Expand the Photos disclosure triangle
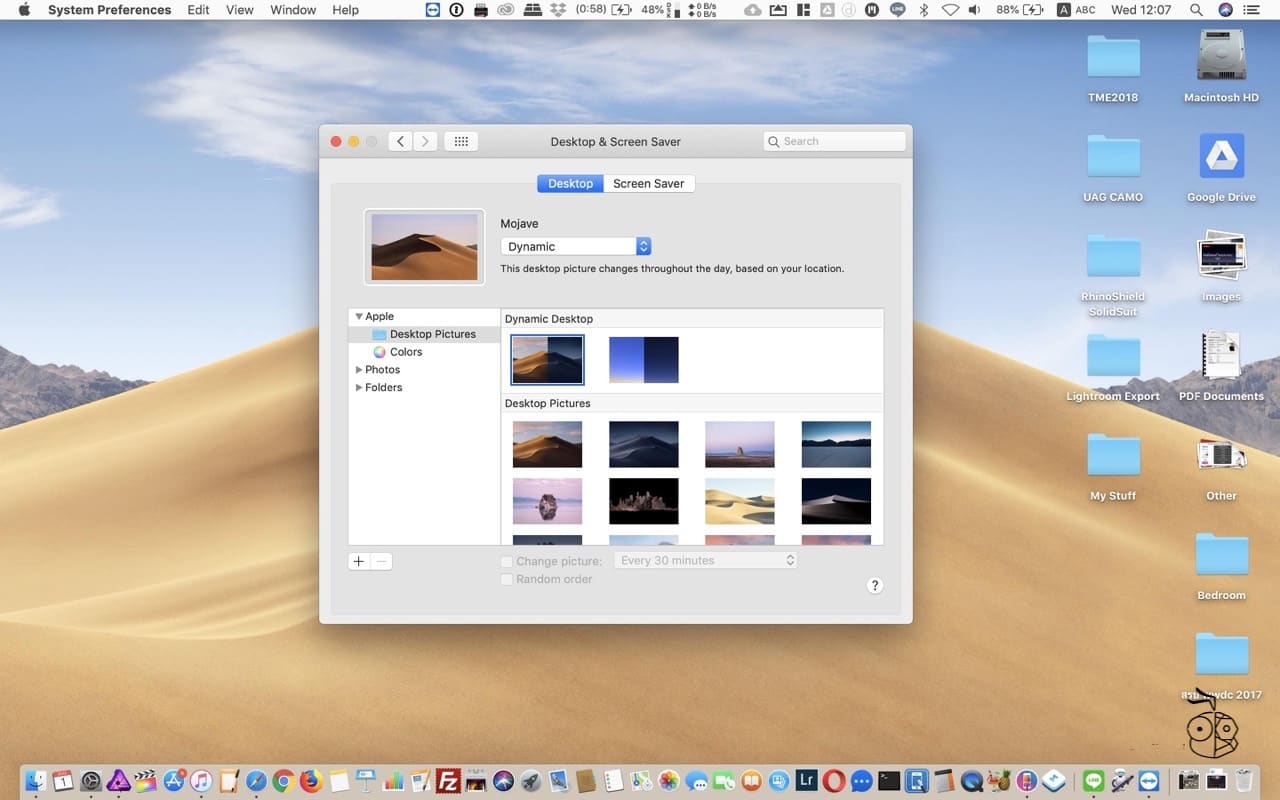 tap(360, 370)
